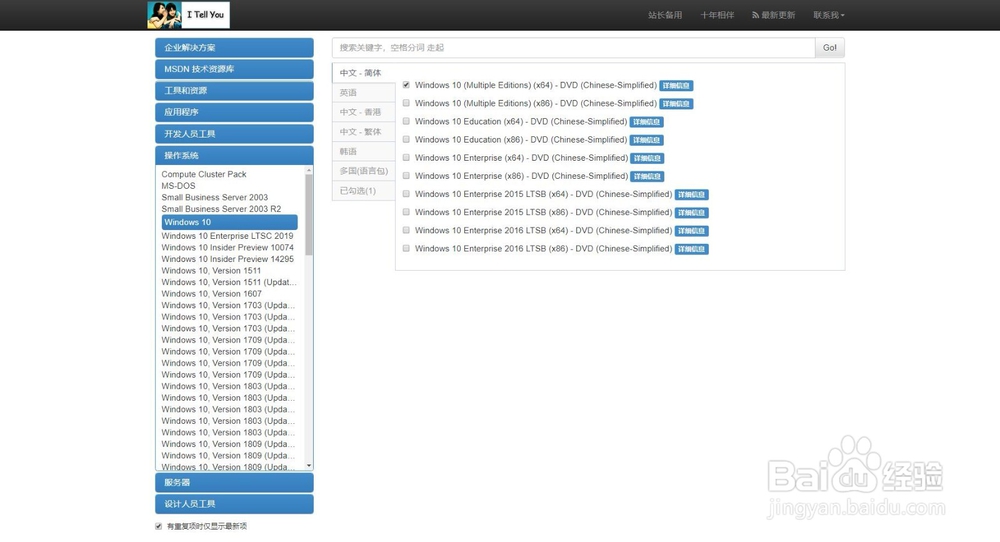Expand the 企业解决方案 category
1000x542 pixels.
coord(234,48)
